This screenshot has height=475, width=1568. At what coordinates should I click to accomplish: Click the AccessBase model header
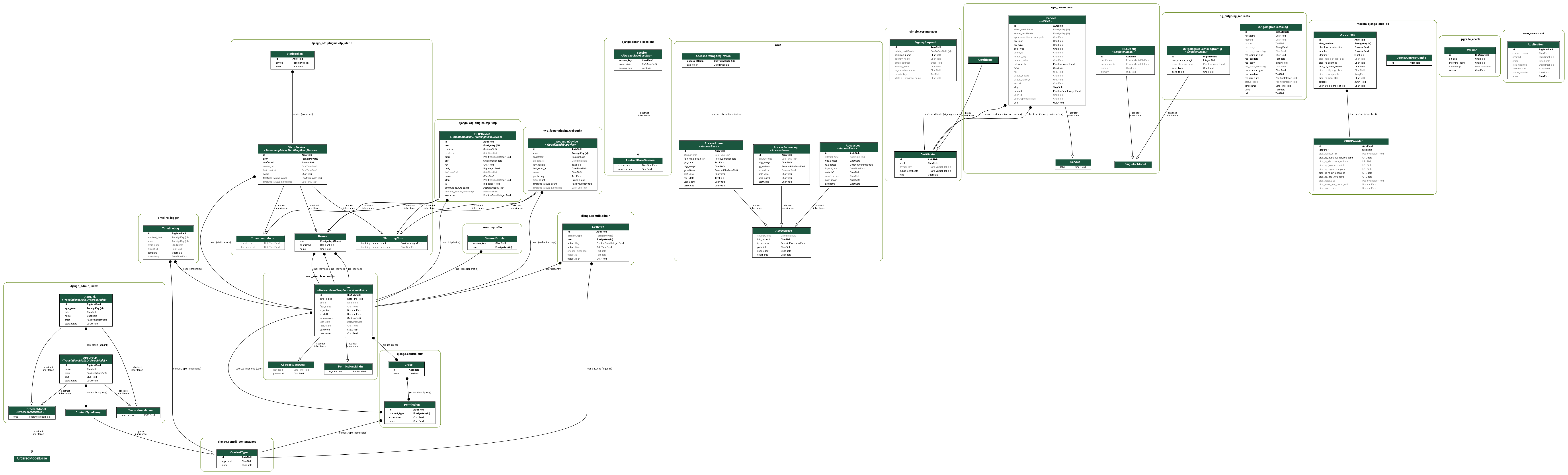coord(782,231)
